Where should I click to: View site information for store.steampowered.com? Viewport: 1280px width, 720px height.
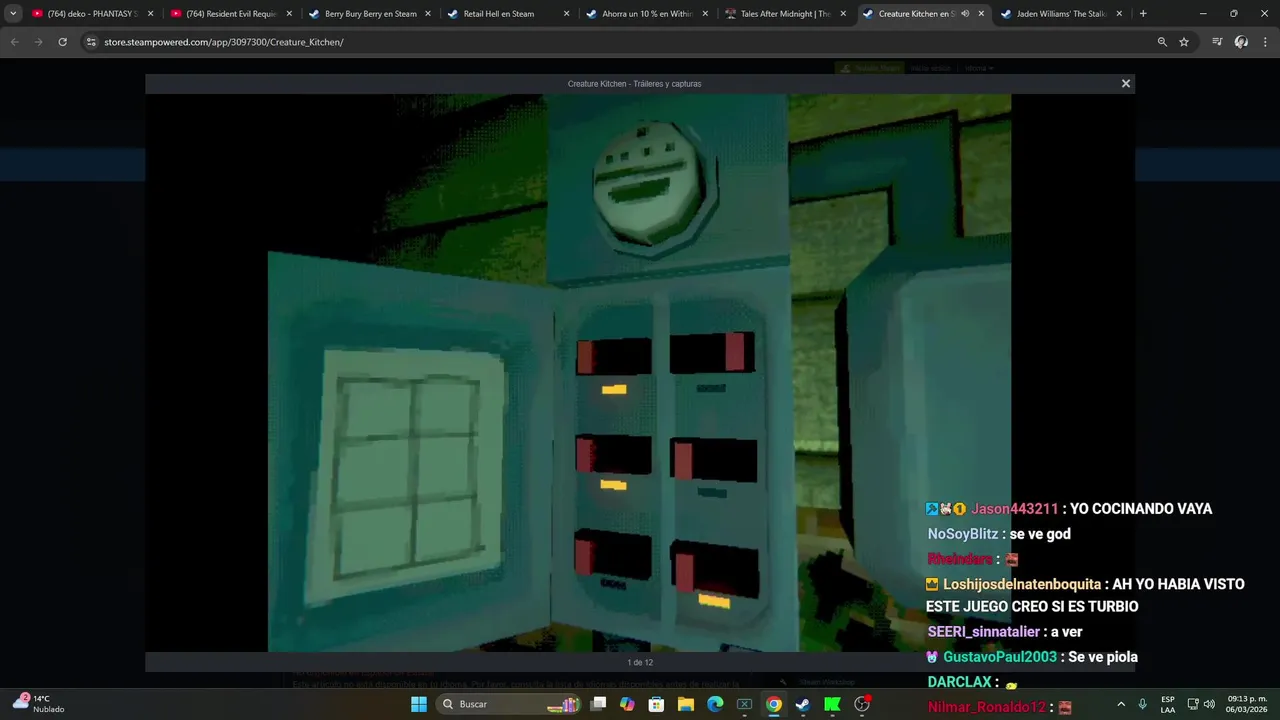click(91, 42)
